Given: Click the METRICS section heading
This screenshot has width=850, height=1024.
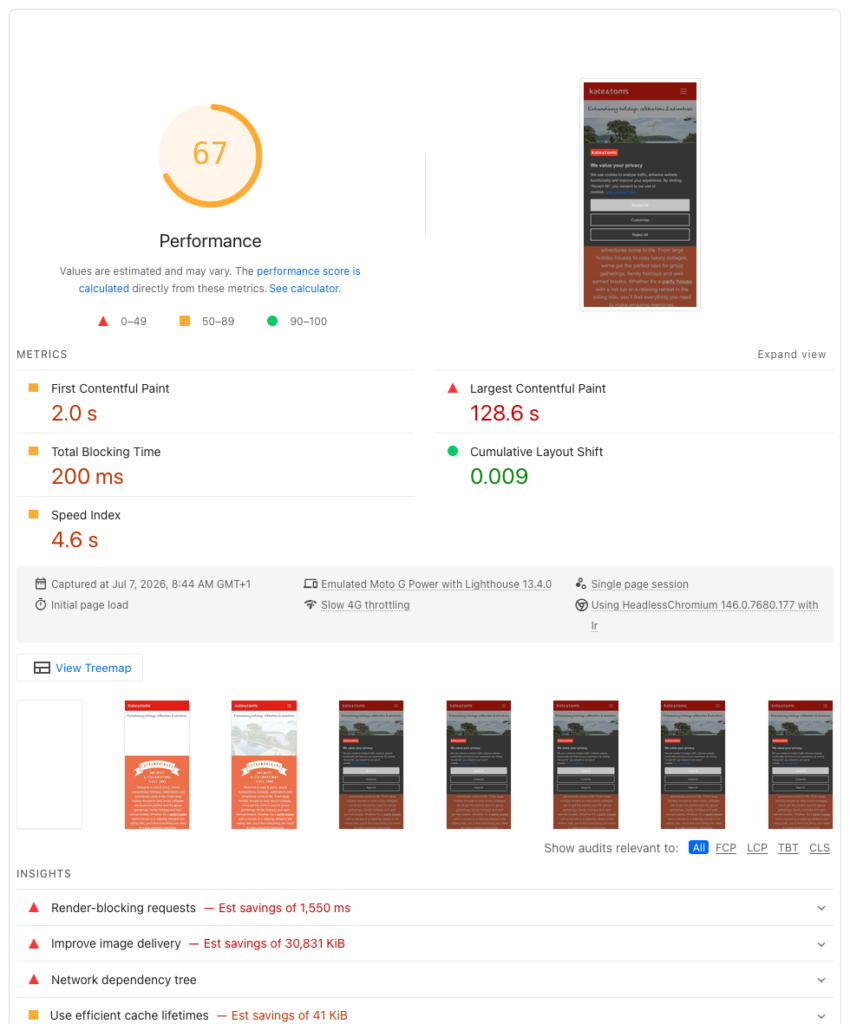Looking at the screenshot, I should 42,354.
